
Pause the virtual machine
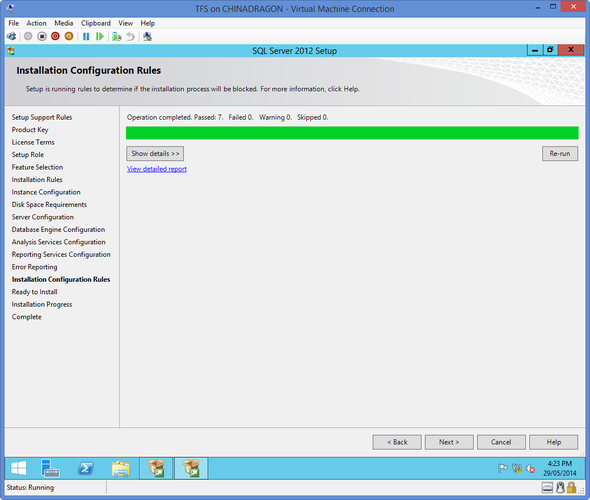click(x=86, y=36)
